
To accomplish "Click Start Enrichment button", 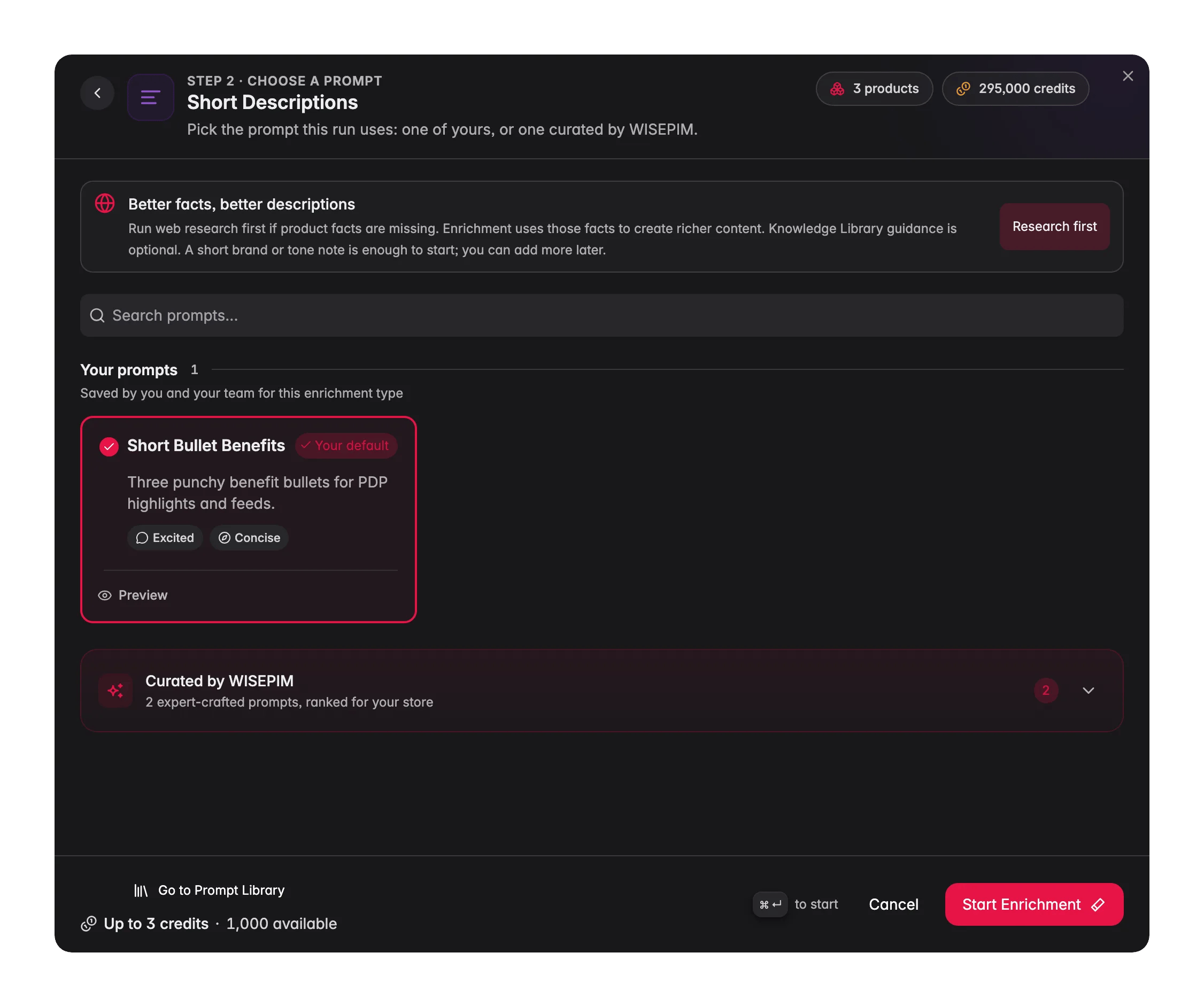I will pos(1034,904).
